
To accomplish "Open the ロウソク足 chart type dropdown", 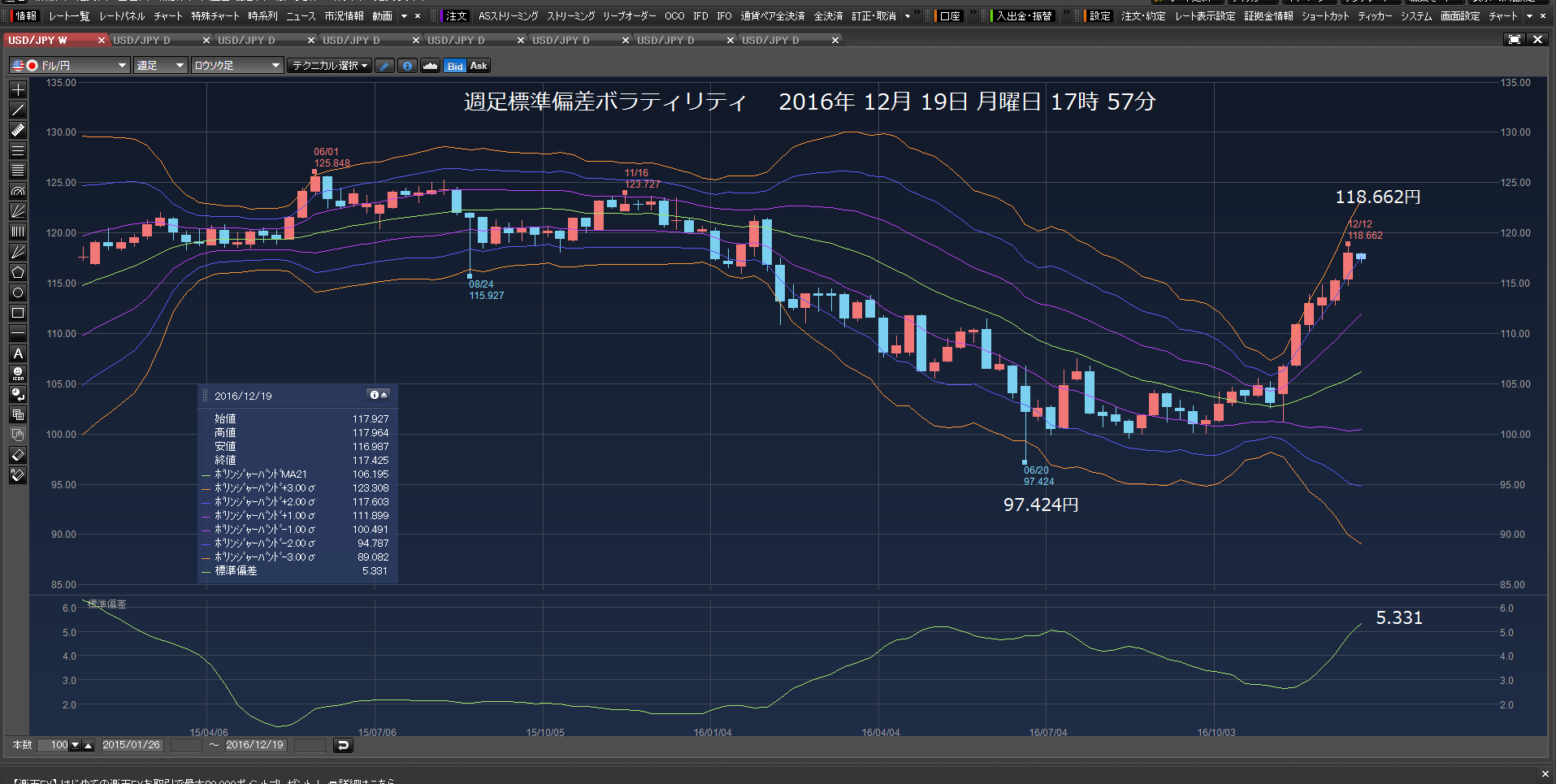I will 237,66.
